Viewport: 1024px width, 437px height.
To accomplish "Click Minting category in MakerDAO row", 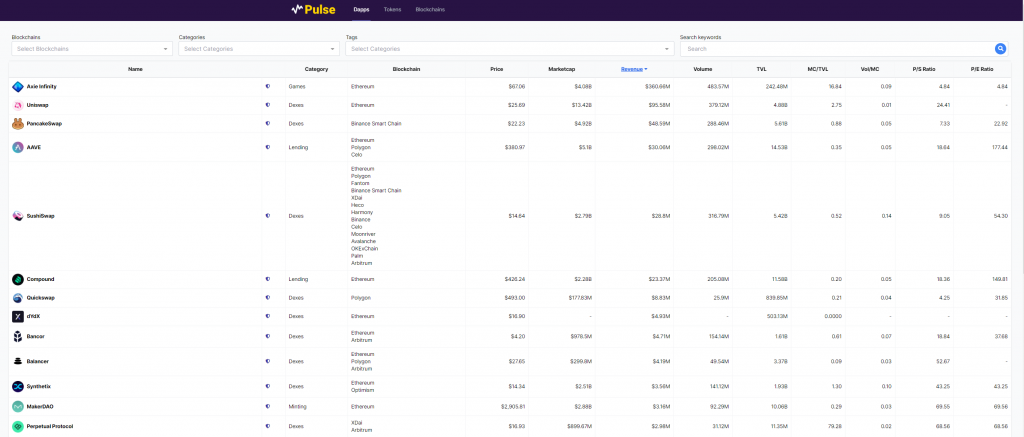I will (297, 406).
